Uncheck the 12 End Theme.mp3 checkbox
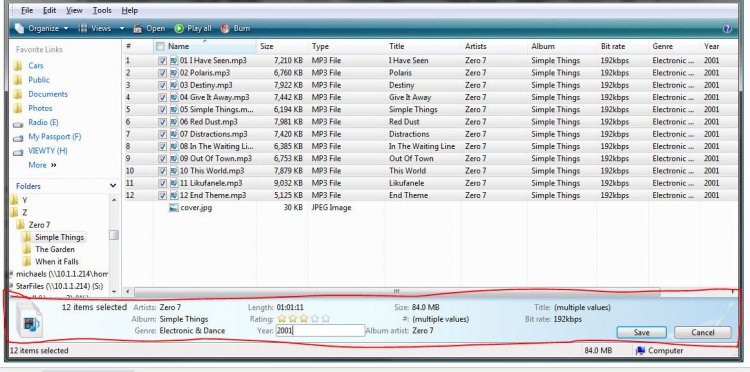The image size is (750, 372). click(162, 196)
